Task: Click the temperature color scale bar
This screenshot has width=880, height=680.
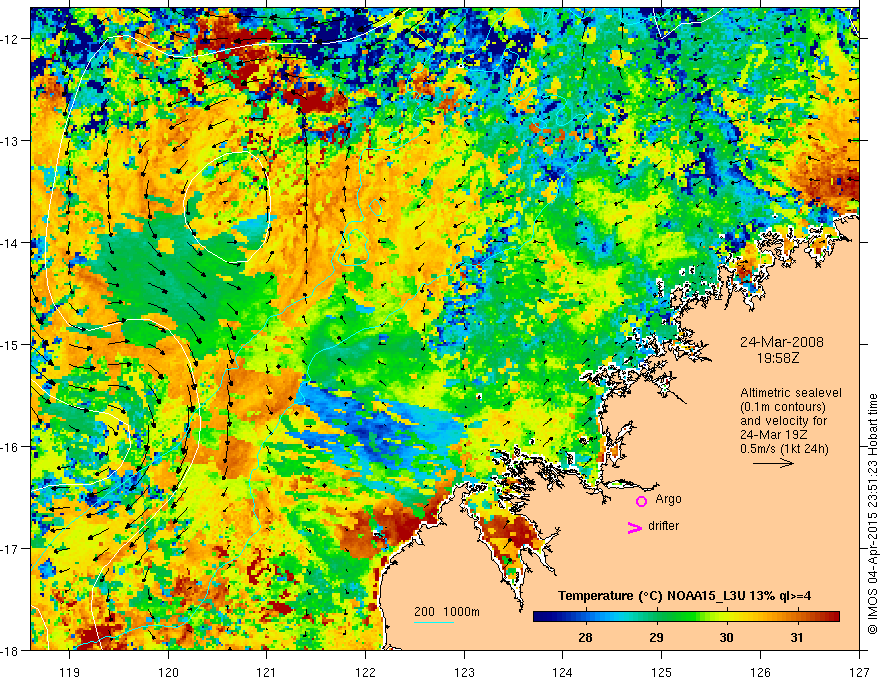Action: pyautogui.click(x=686, y=617)
